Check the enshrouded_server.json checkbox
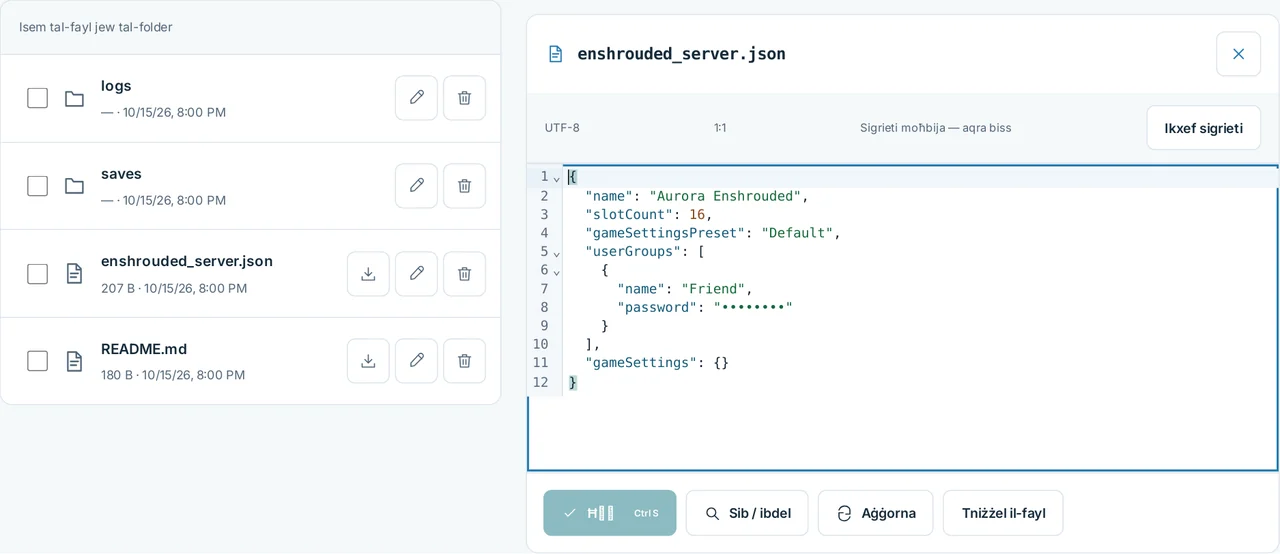This screenshot has height=554, width=1280. [37, 274]
